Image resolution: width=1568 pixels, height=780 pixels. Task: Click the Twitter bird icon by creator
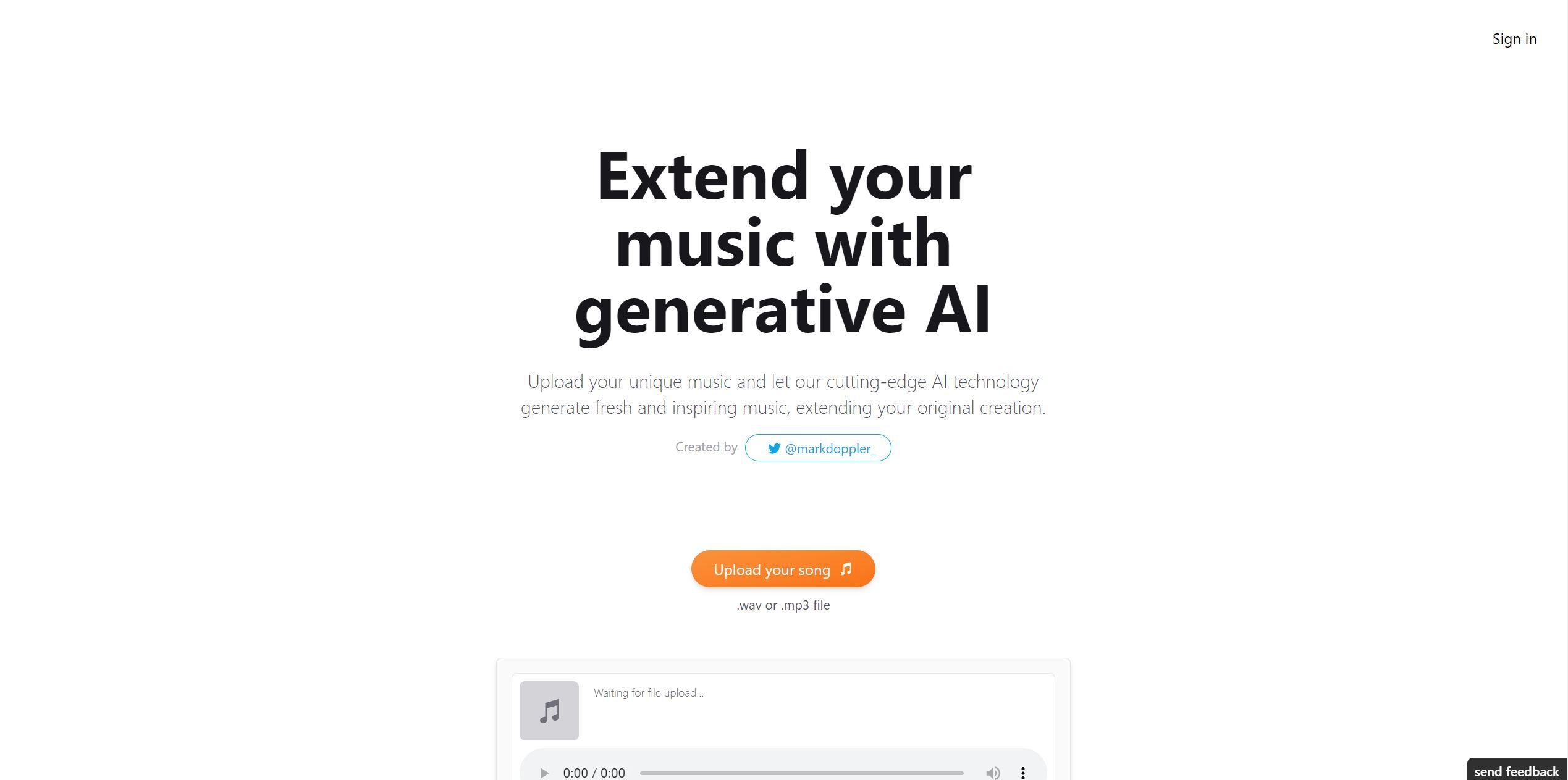[771, 448]
